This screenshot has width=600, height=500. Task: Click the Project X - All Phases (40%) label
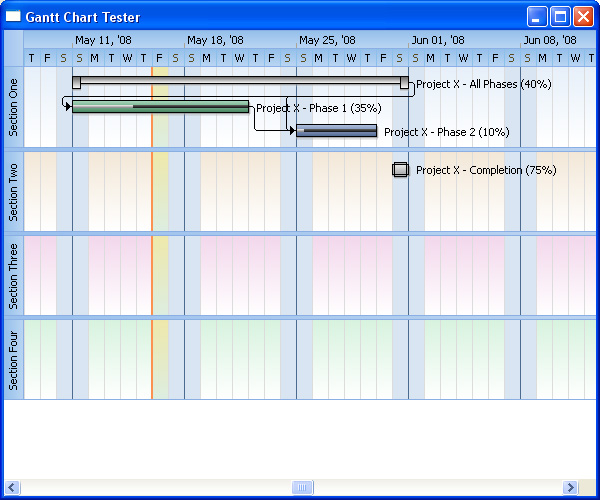(484, 84)
